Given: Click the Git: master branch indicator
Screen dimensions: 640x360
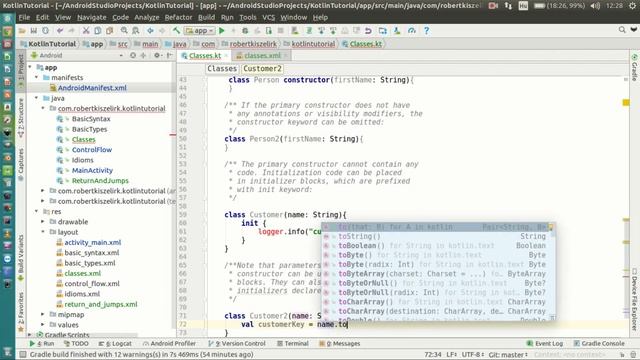Looking at the screenshot, I should tap(508, 355).
